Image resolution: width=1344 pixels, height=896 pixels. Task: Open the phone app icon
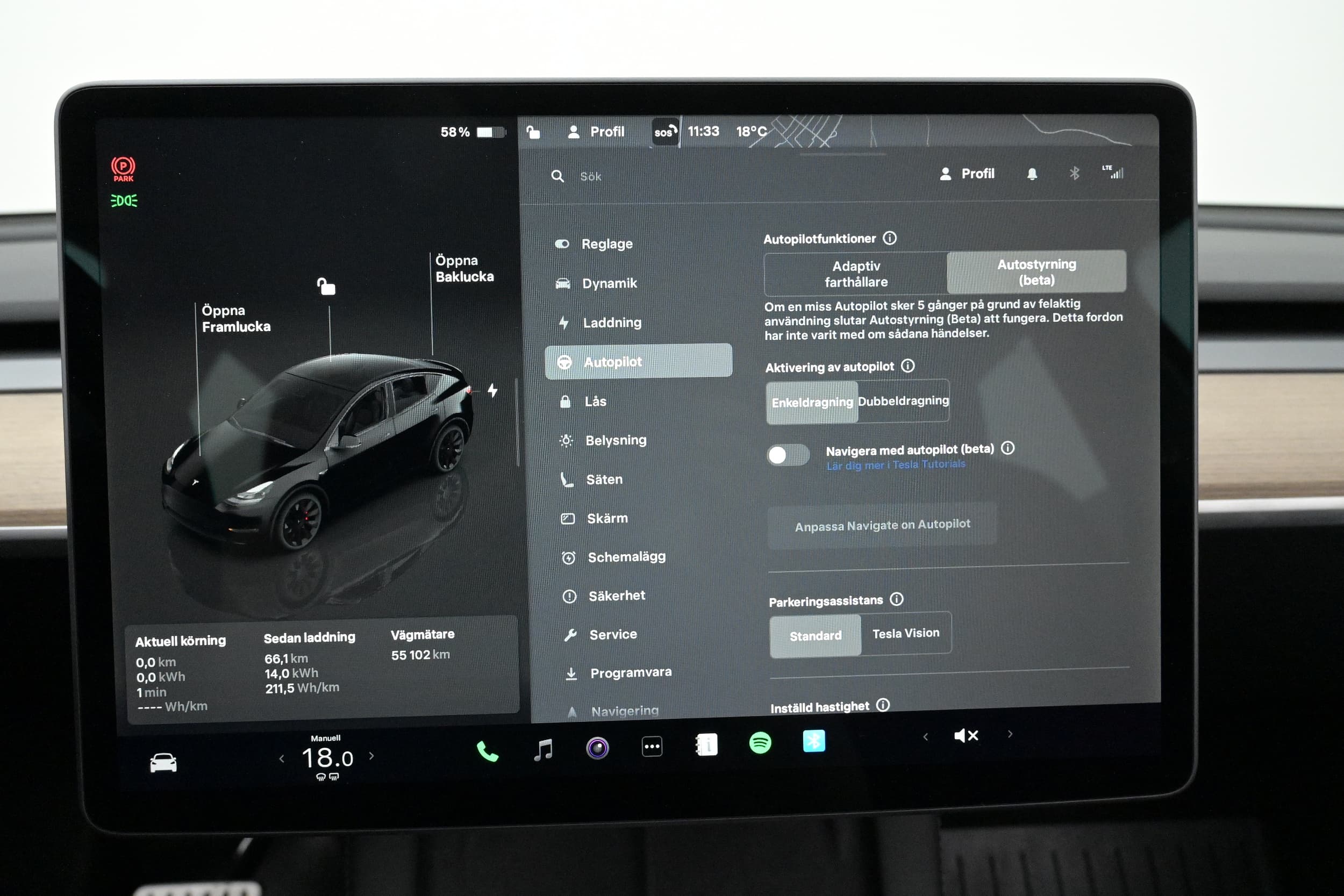(487, 751)
